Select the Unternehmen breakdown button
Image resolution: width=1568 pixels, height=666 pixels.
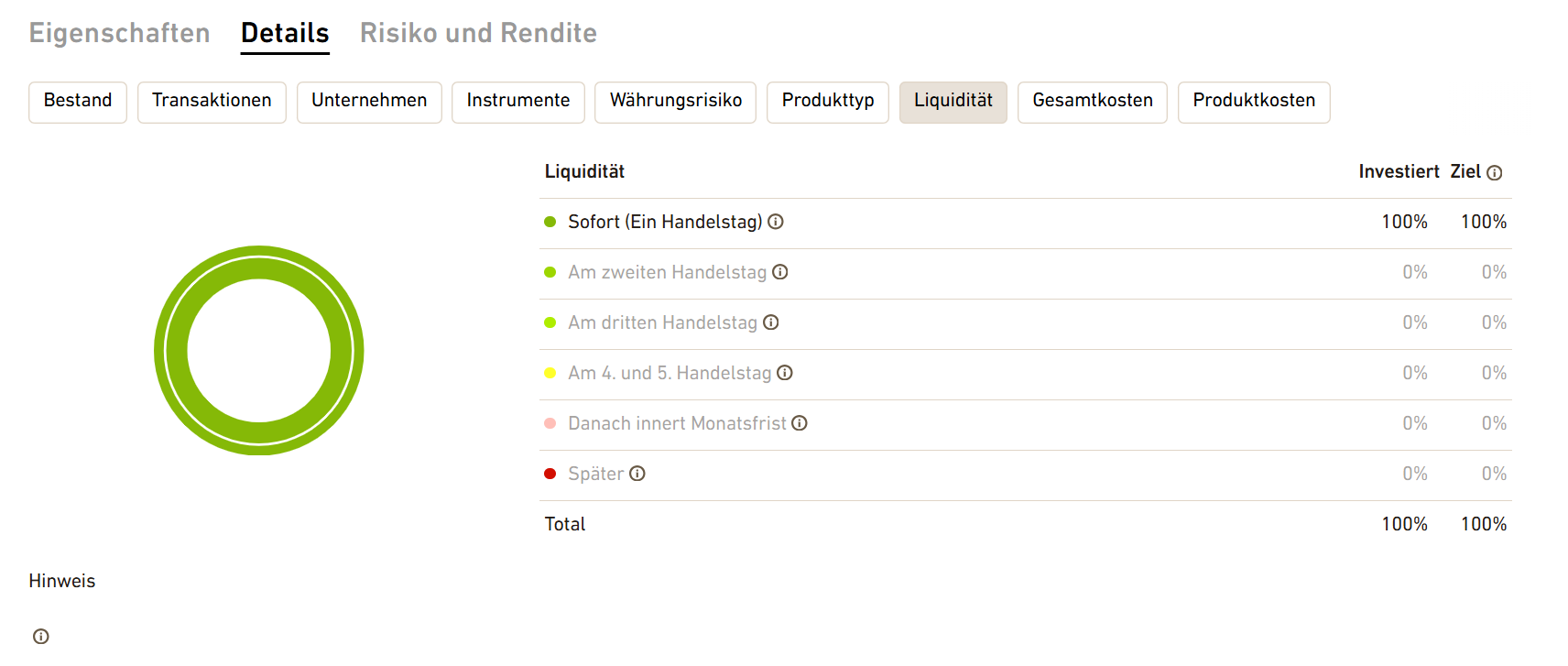[x=369, y=102]
